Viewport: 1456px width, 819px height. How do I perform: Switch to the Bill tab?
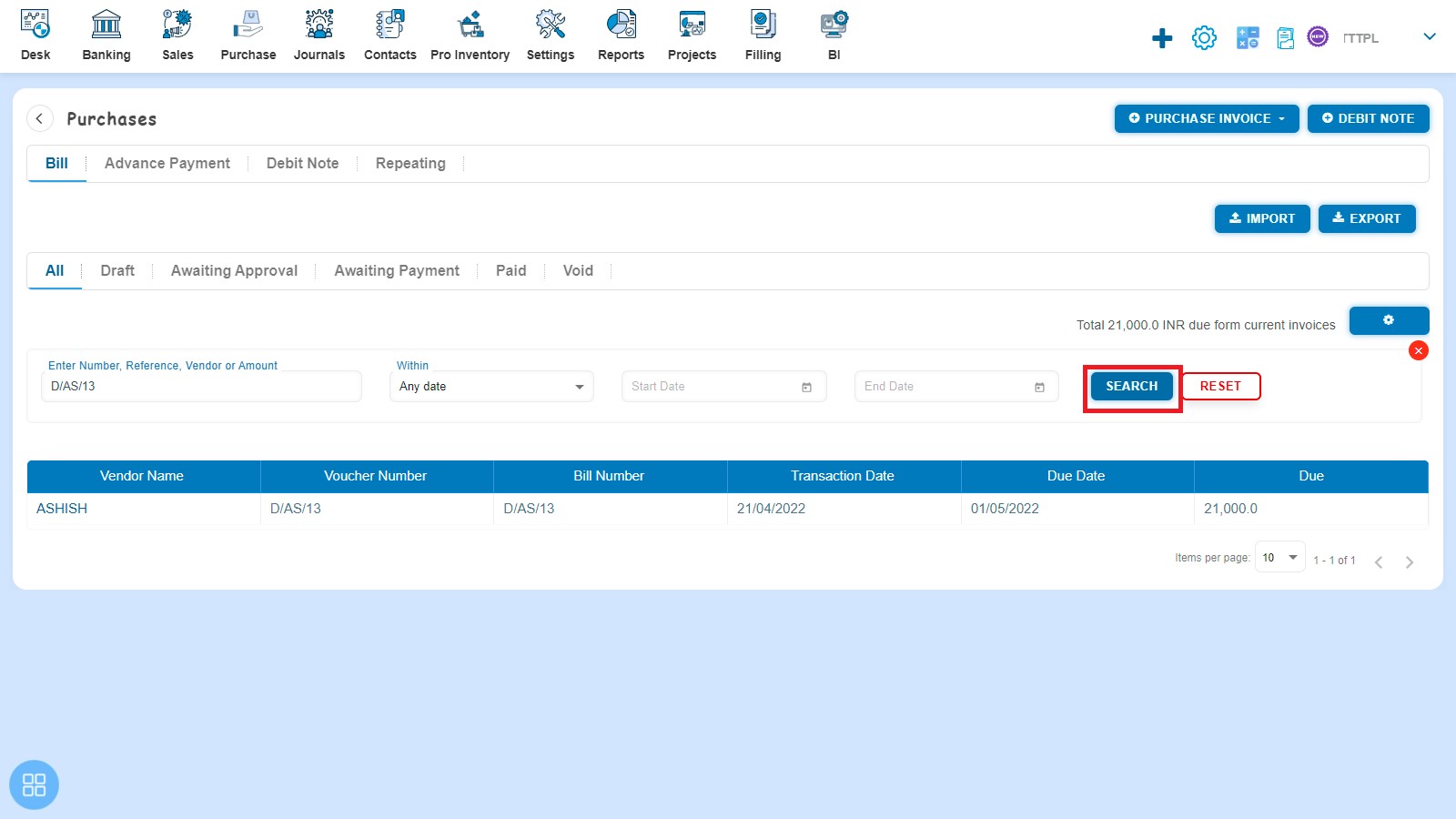pos(56,164)
